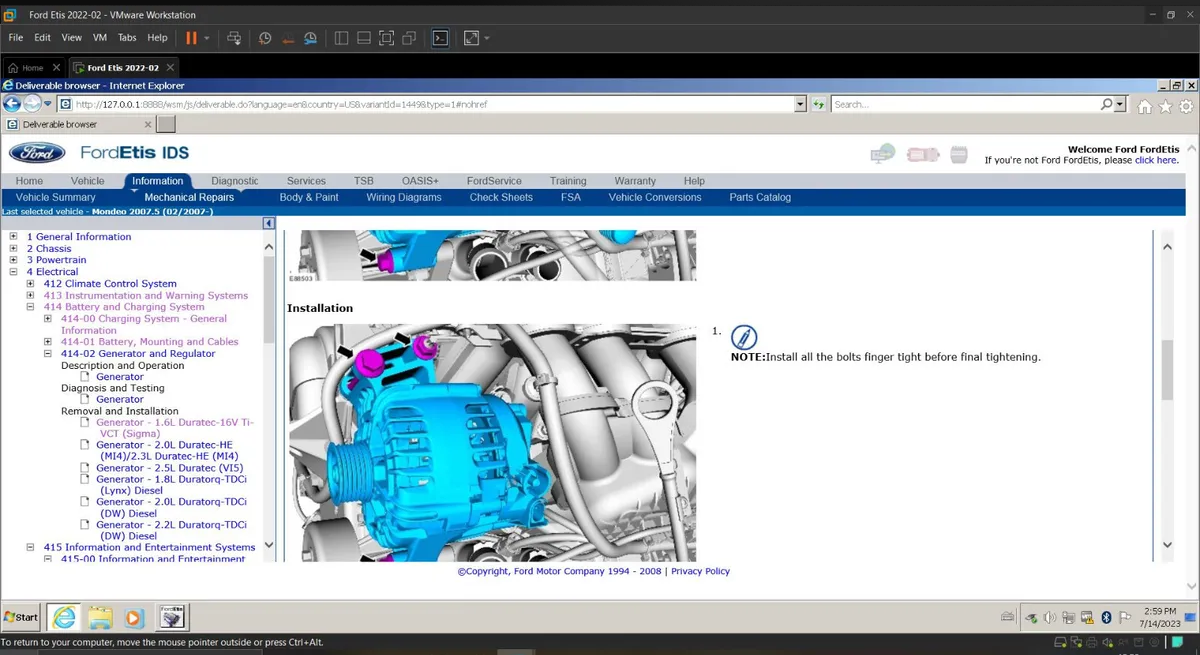Switch to the Diagnostic tab
The width and height of the screenshot is (1200, 655).
(234, 181)
